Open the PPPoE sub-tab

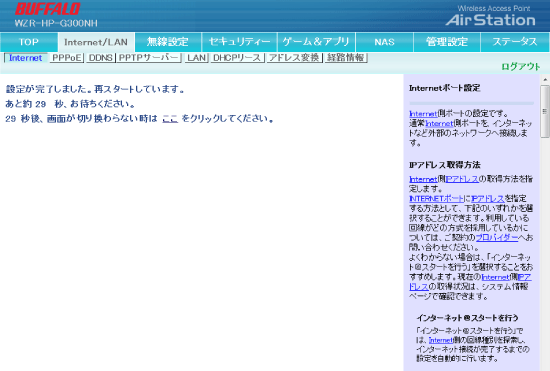click(67, 58)
